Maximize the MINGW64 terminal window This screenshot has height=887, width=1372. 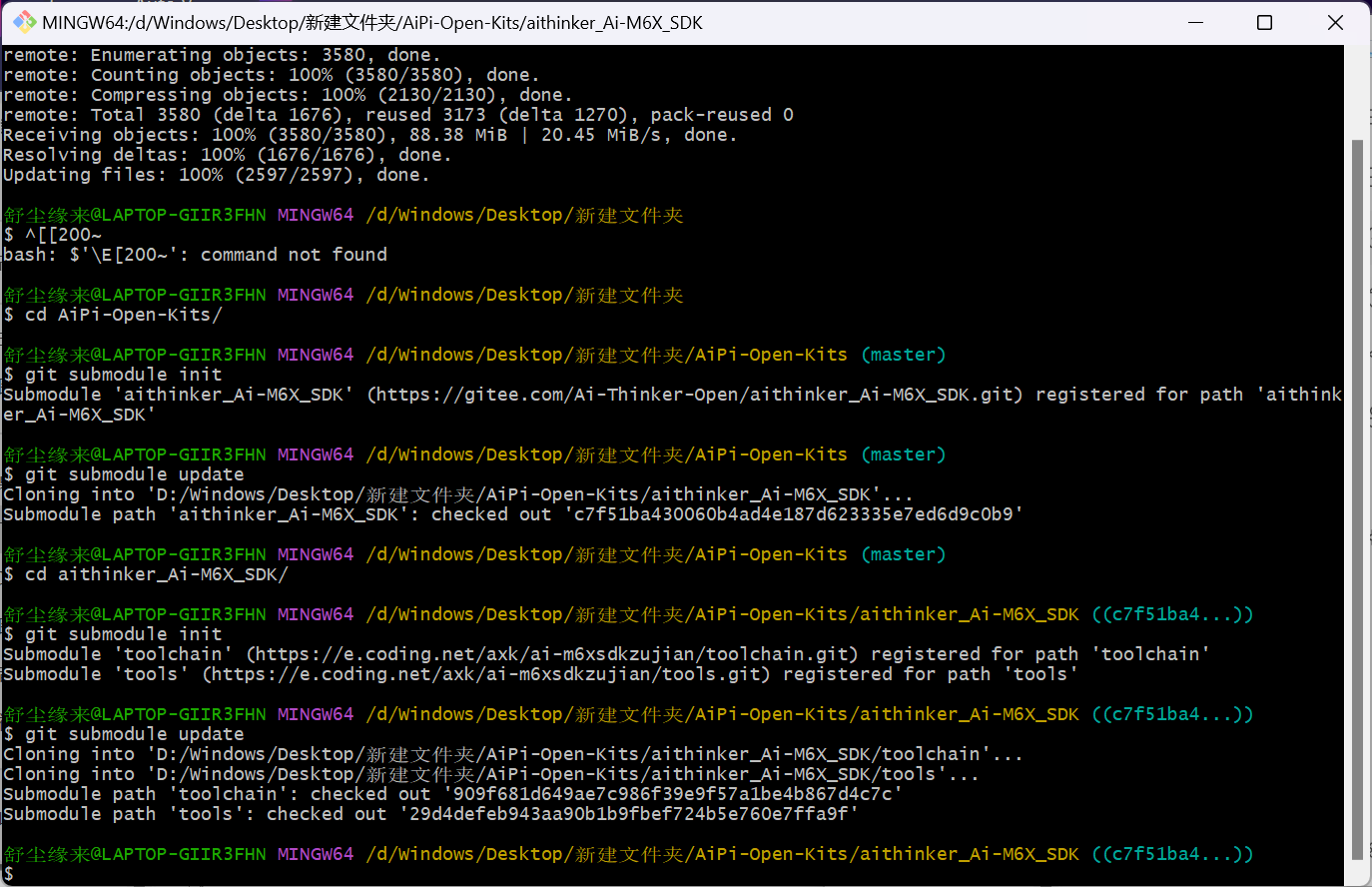point(1264,22)
